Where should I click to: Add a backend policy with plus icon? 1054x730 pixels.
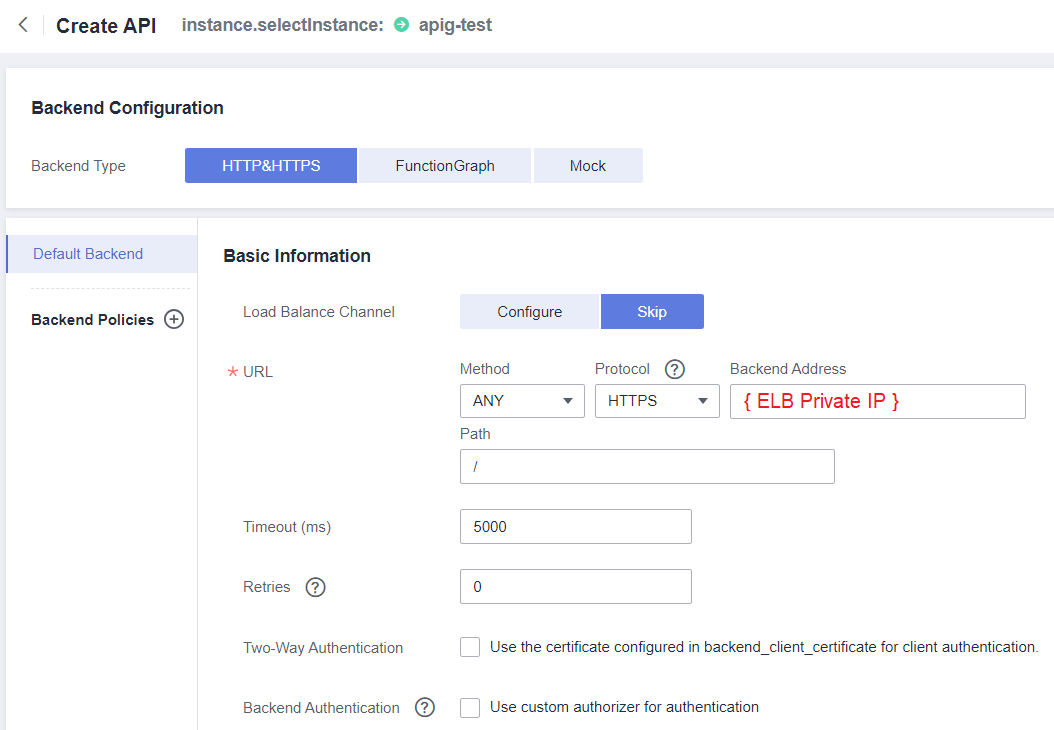coord(174,320)
